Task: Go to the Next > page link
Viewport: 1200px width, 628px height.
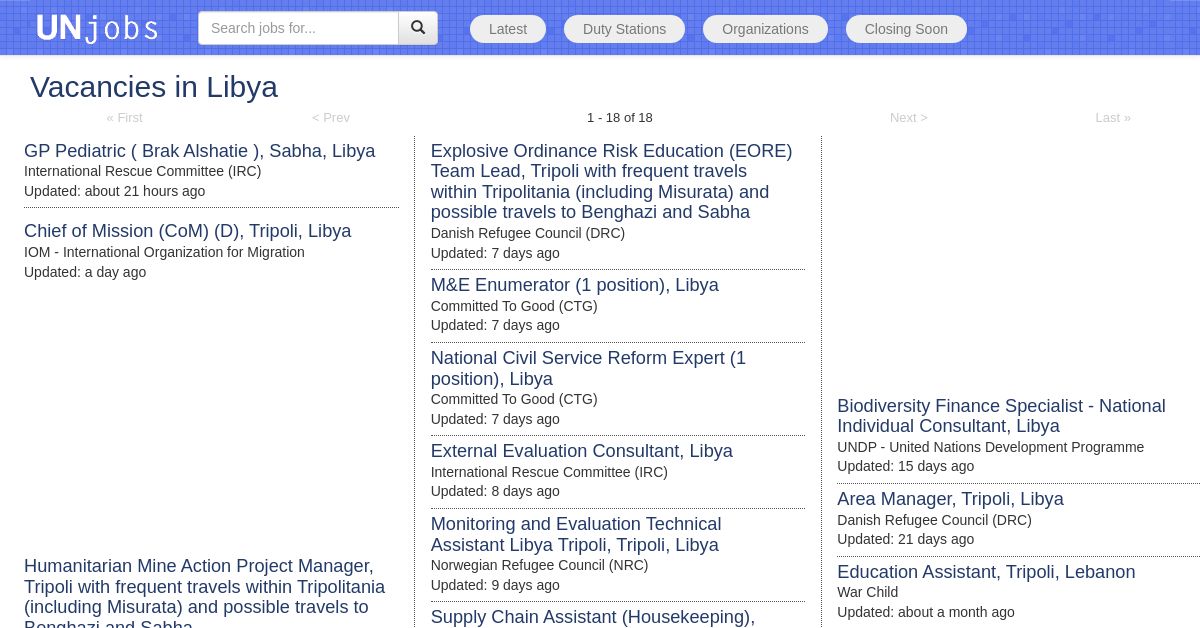Action: click(x=909, y=118)
